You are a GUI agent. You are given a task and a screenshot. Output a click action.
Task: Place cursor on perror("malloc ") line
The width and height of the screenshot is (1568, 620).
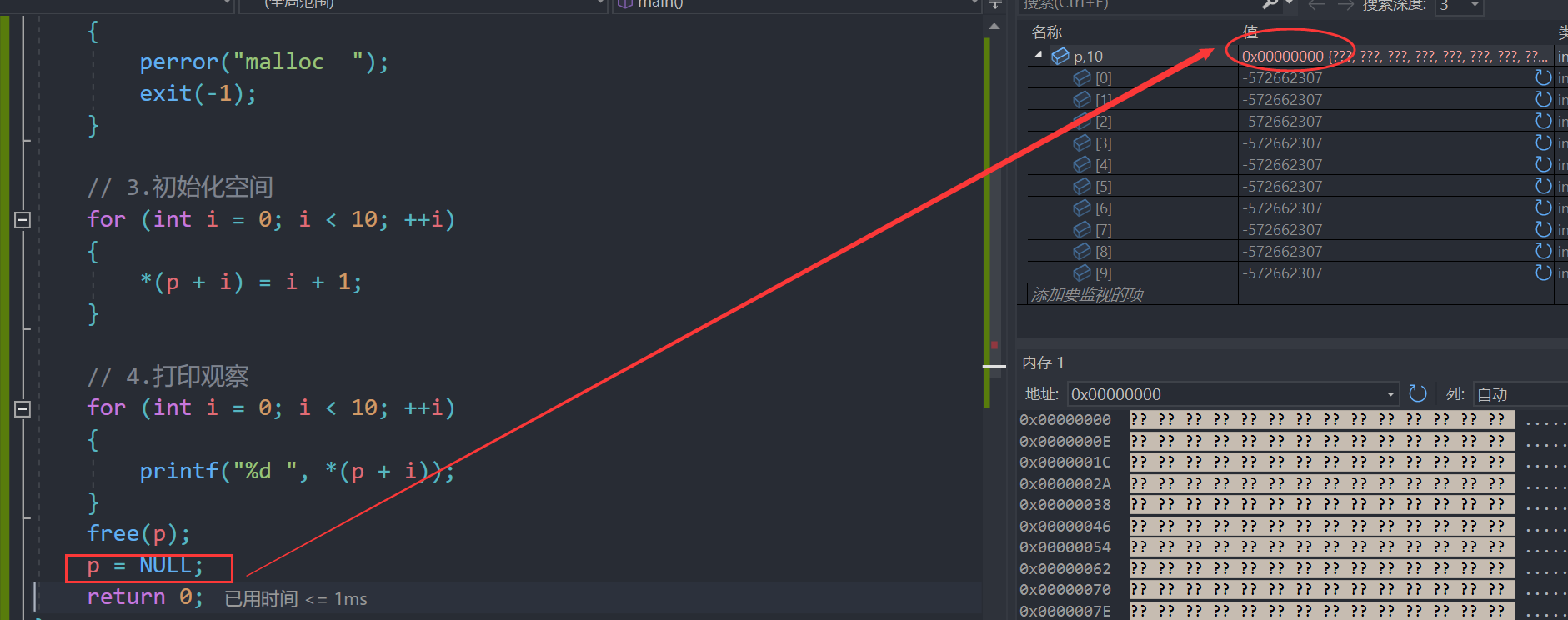pos(263,62)
